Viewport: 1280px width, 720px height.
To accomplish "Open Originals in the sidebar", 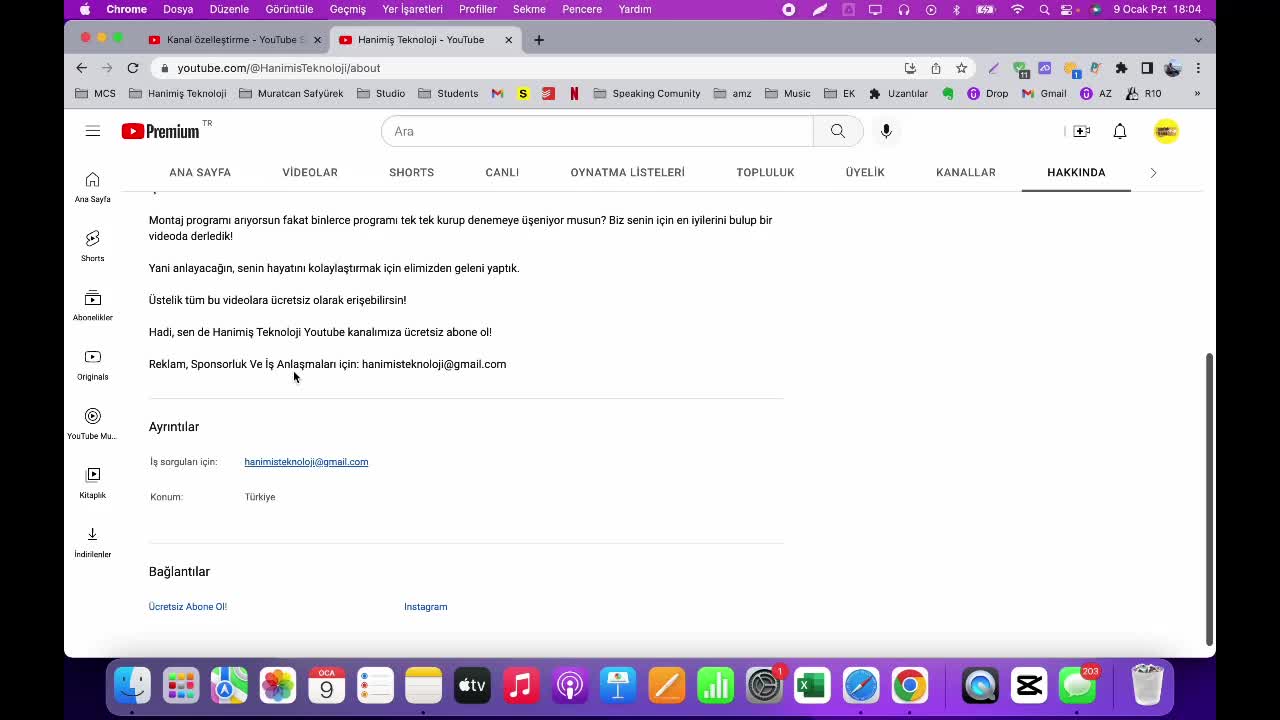I will click(x=92, y=365).
